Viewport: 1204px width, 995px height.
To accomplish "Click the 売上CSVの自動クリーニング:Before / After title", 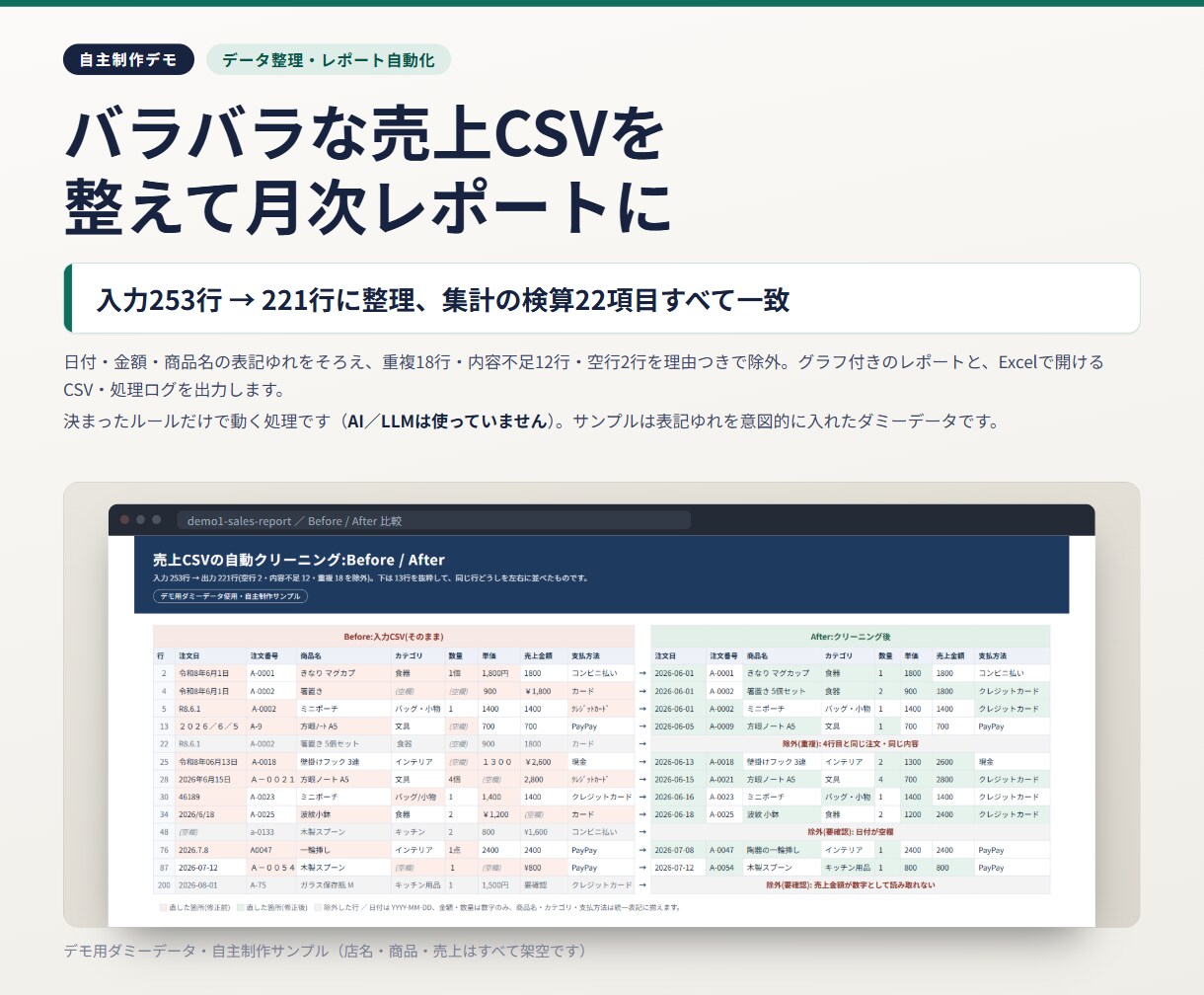I will [x=299, y=559].
